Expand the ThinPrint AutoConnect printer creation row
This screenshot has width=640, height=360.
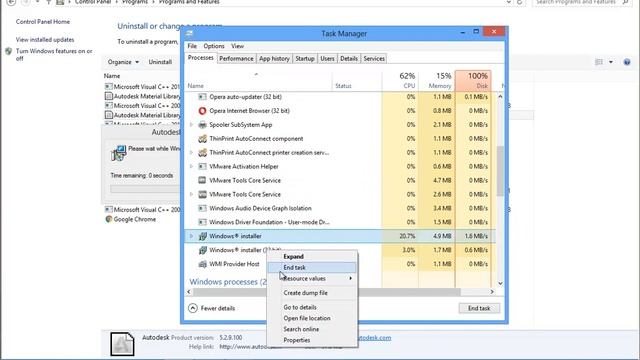(191, 152)
